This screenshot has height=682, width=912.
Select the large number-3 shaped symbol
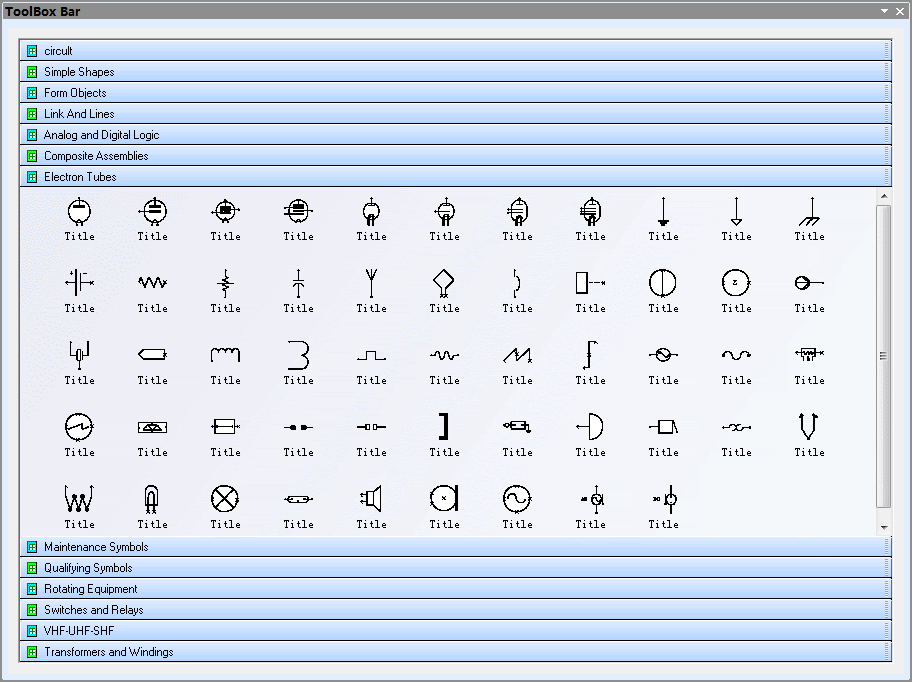coord(298,355)
